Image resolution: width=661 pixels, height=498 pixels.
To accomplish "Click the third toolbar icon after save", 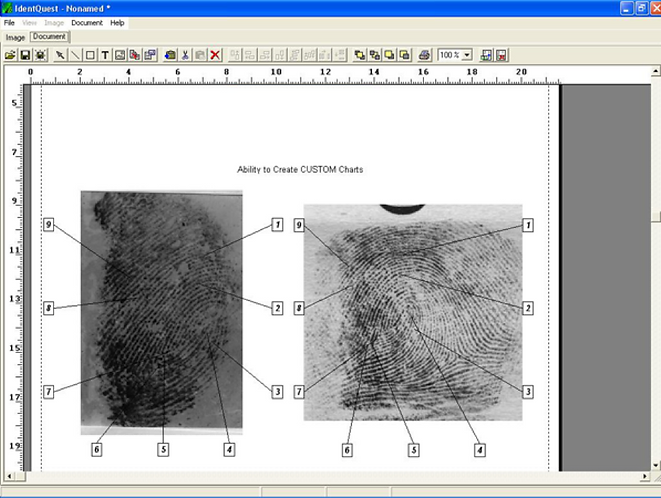I will coord(40,55).
